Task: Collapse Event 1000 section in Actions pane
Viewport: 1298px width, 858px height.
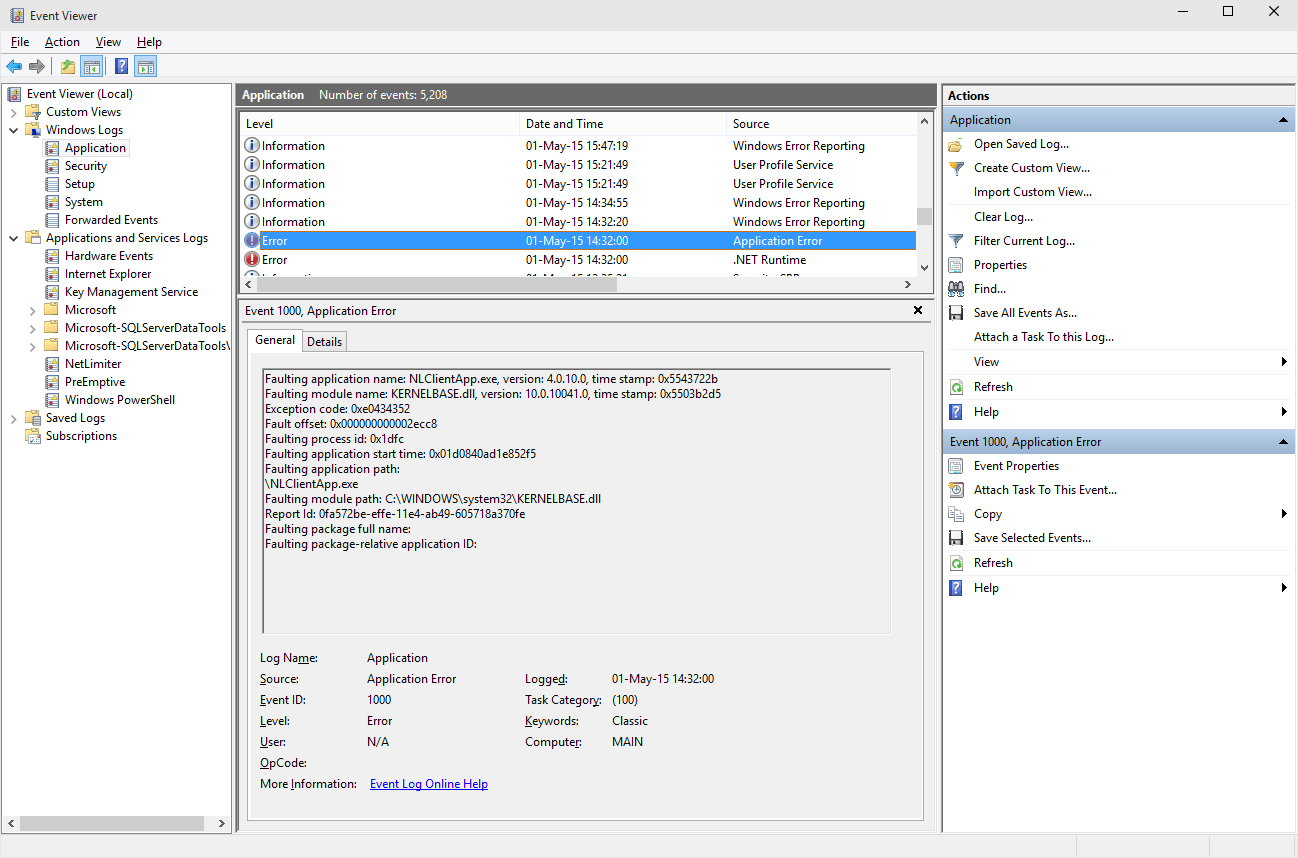Action: point(1283,442)
